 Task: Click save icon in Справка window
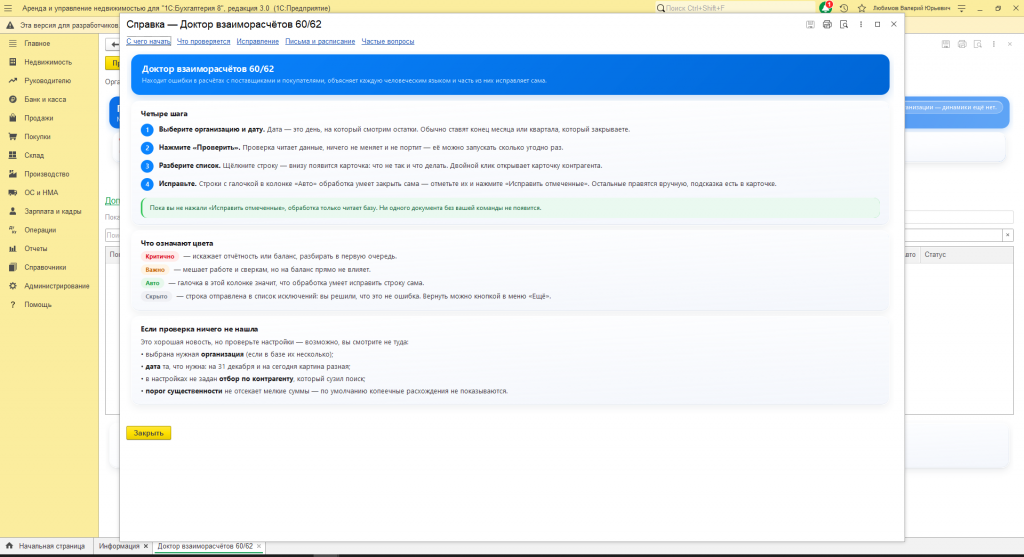(x=810, y=24)
